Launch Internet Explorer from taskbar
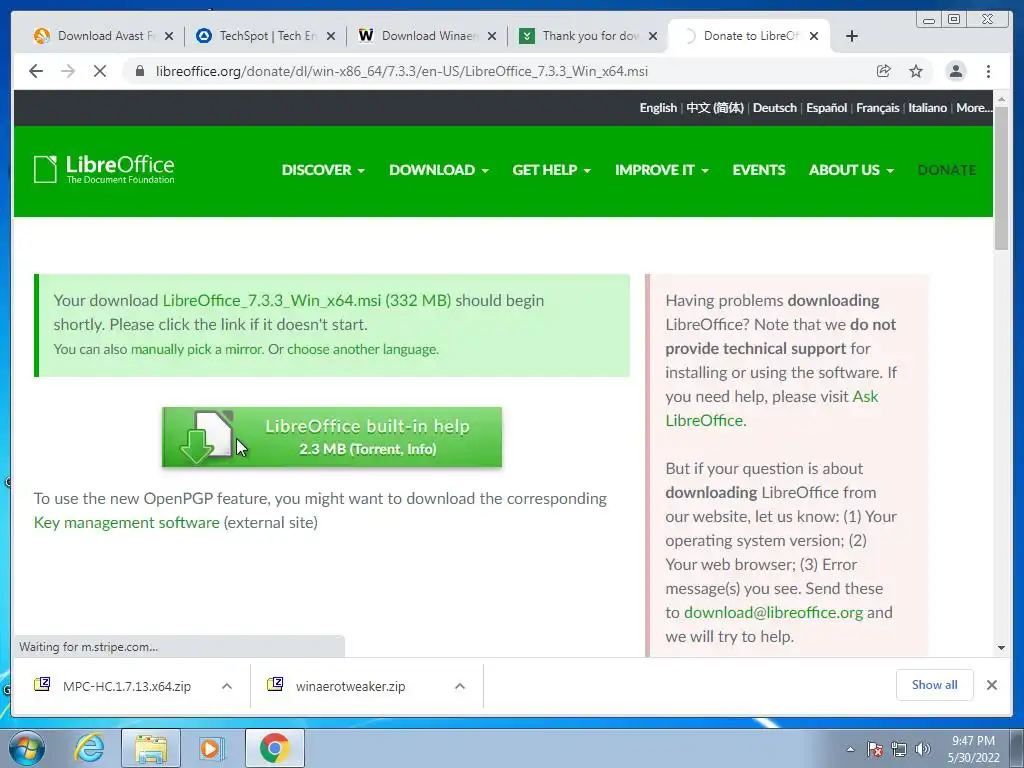The width and height of the screenshot is (1024, 768). pos(89,748)
